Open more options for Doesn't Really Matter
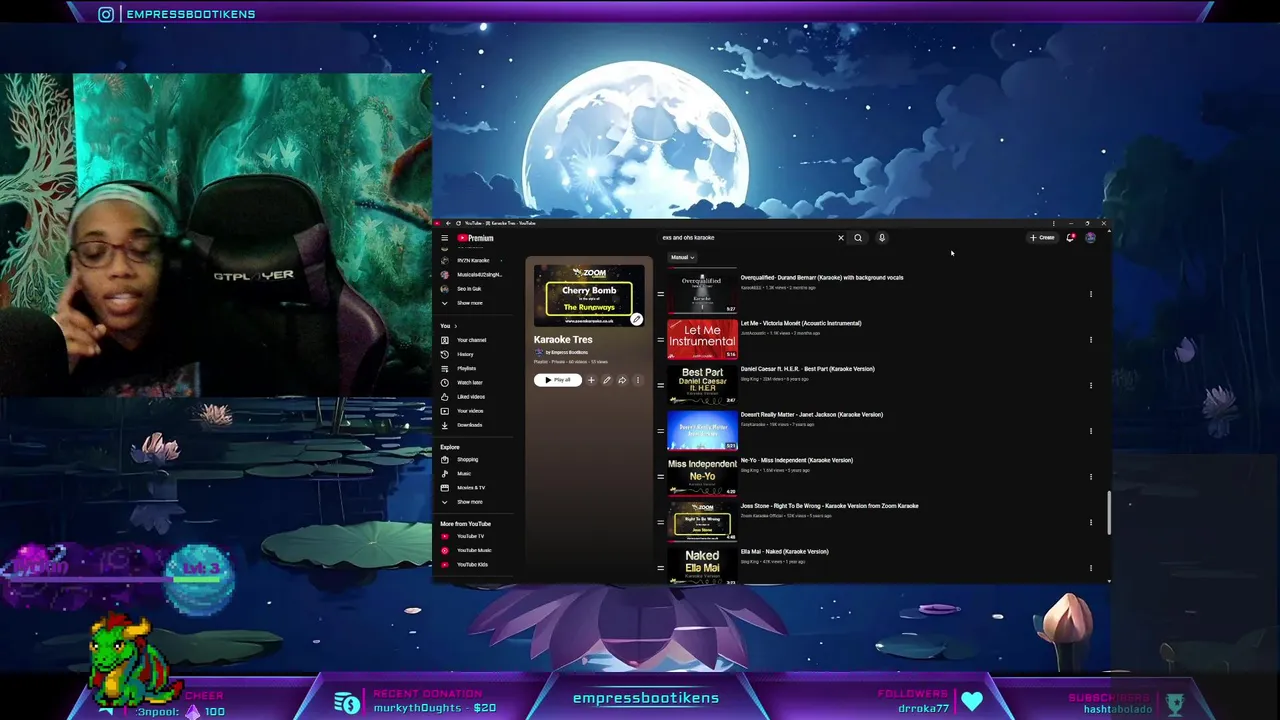This screenshot has height=720, width=1280. click(x=1091, y=431)
